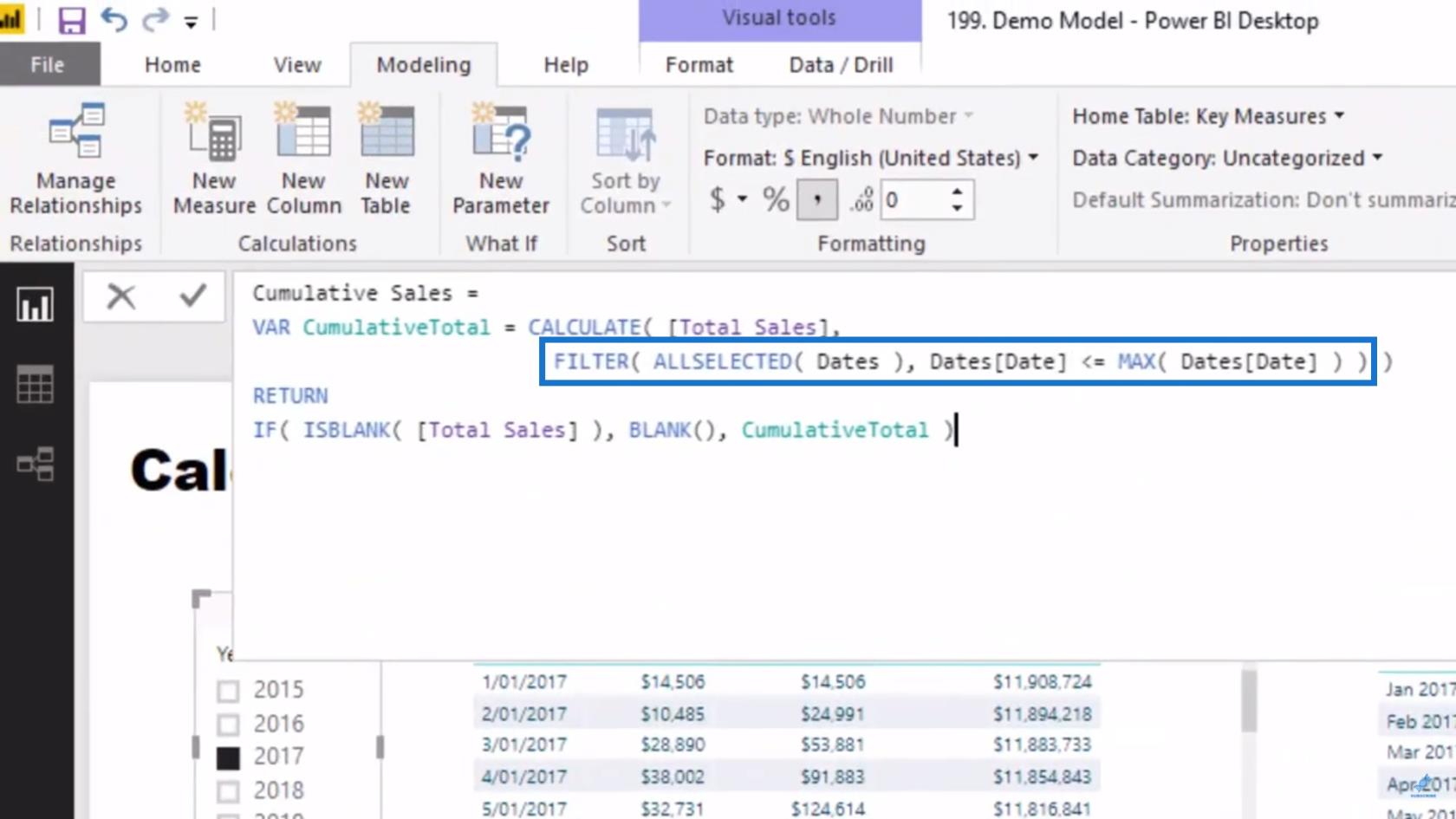Select the 4/01/2017 date cell

point(524,777)
